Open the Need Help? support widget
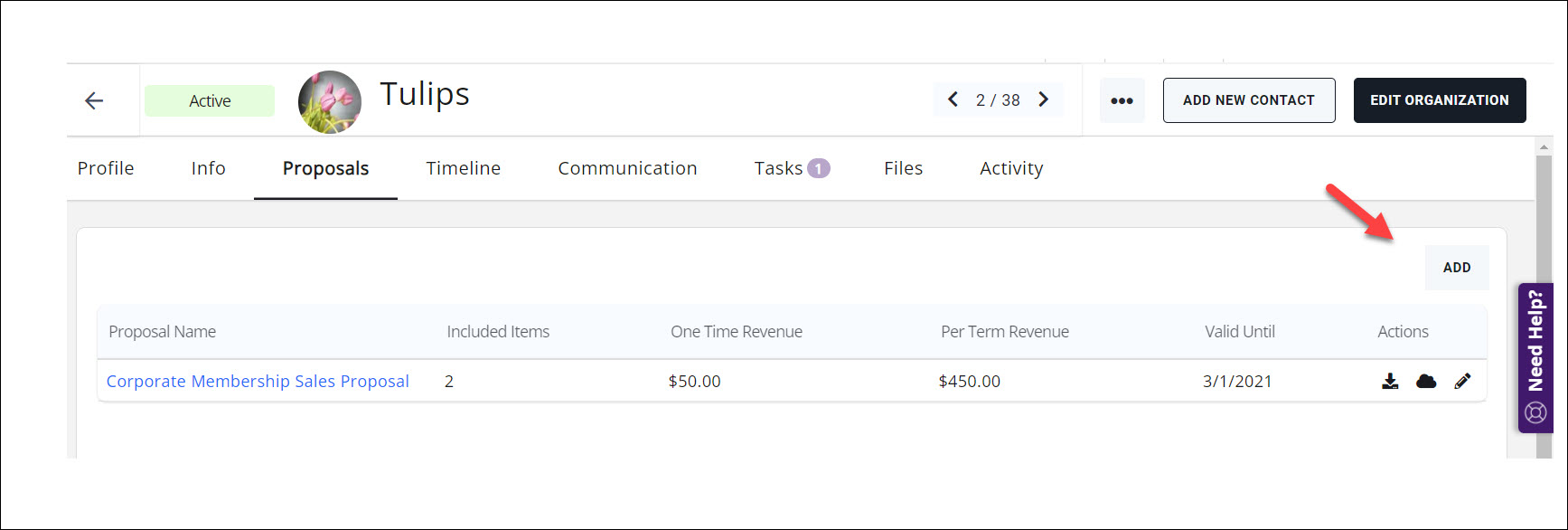 click(1535, 357)
